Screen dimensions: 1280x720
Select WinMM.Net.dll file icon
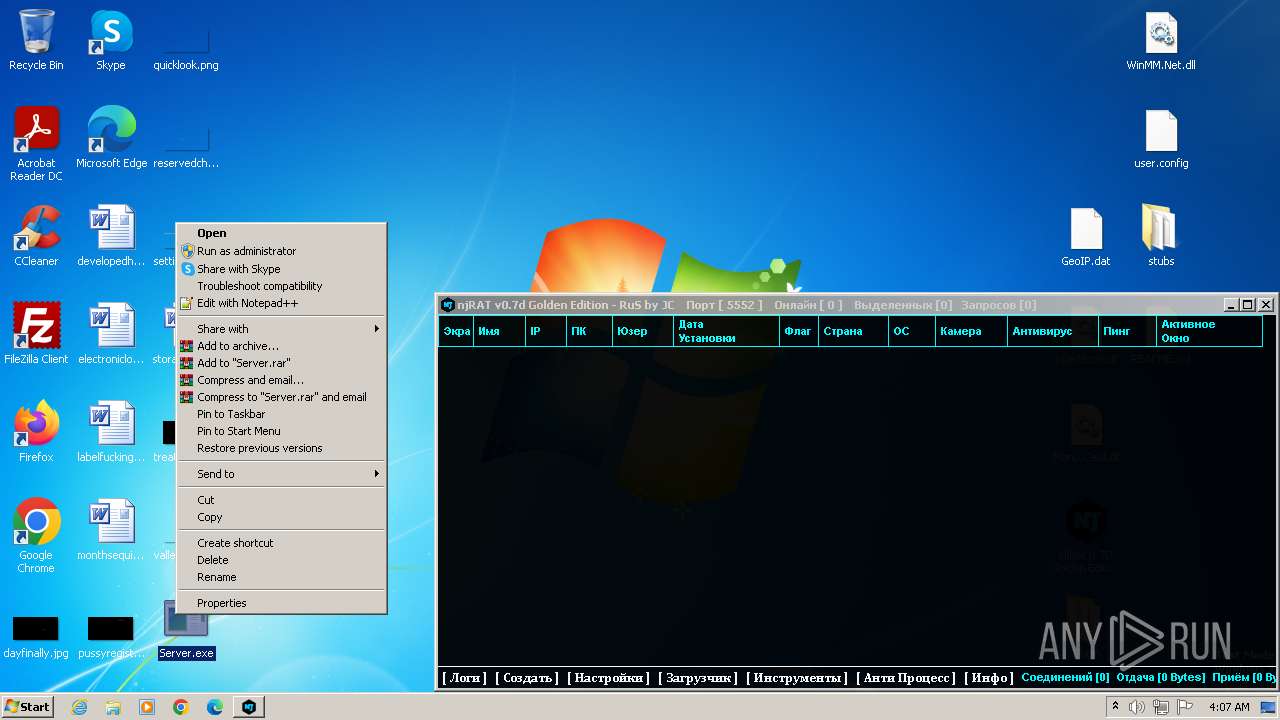(1161, 41)
